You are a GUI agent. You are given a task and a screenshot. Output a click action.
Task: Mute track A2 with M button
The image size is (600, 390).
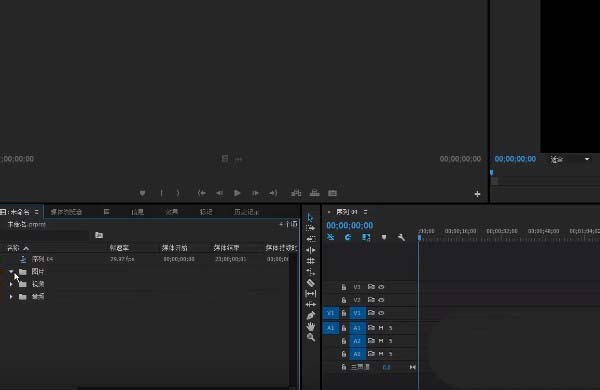[x=381, y=341]
